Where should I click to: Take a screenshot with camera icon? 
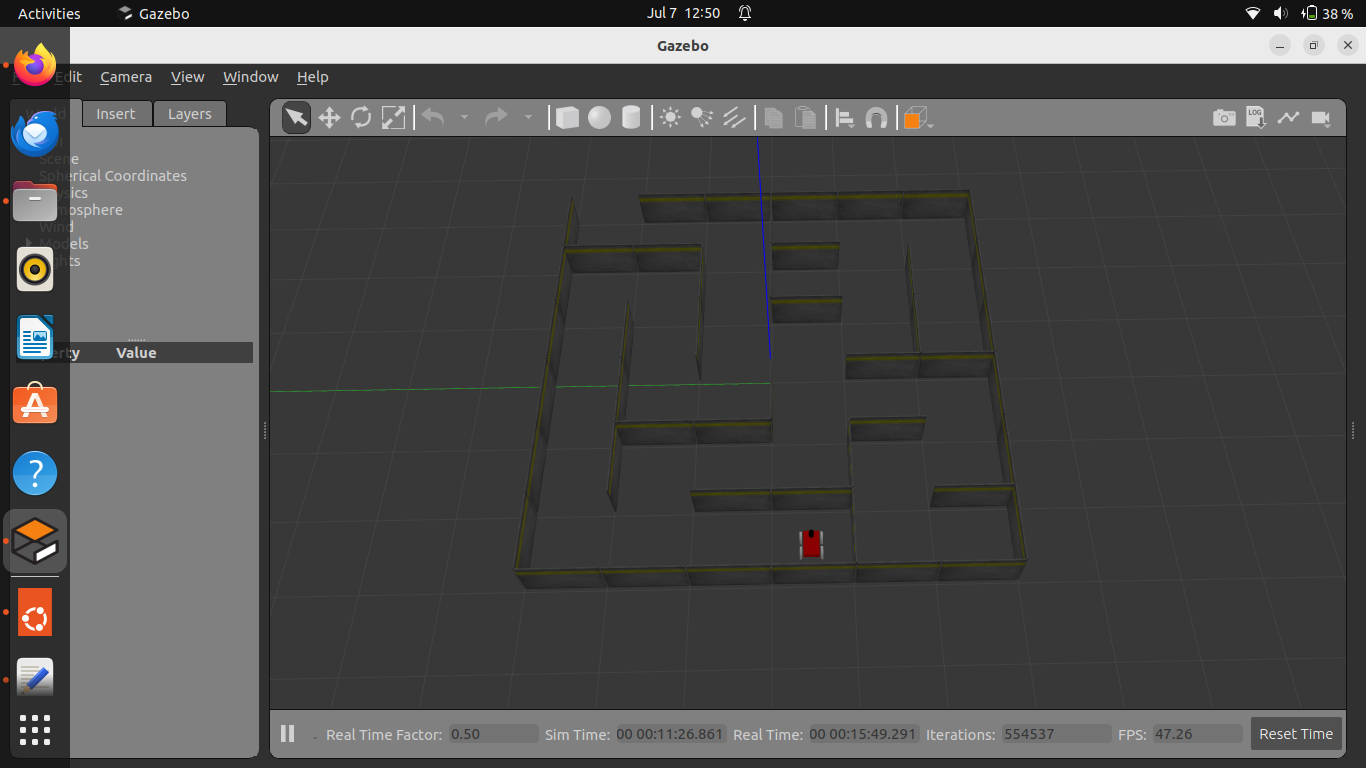tap(1224, 118)
